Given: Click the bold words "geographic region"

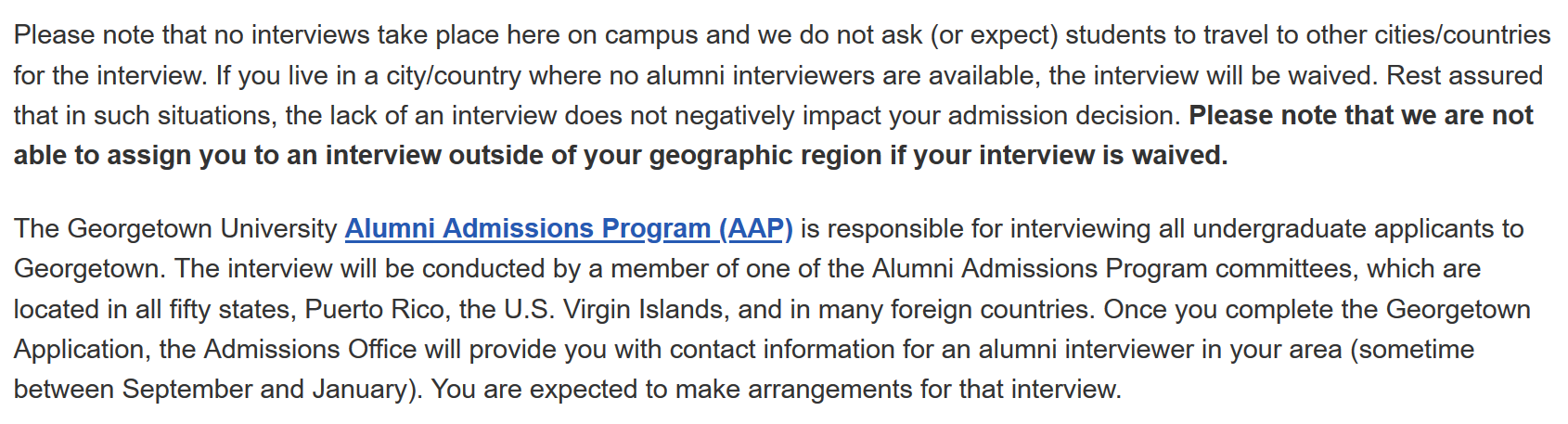Looking at the screenshot, I should click(x=765, y=156).
